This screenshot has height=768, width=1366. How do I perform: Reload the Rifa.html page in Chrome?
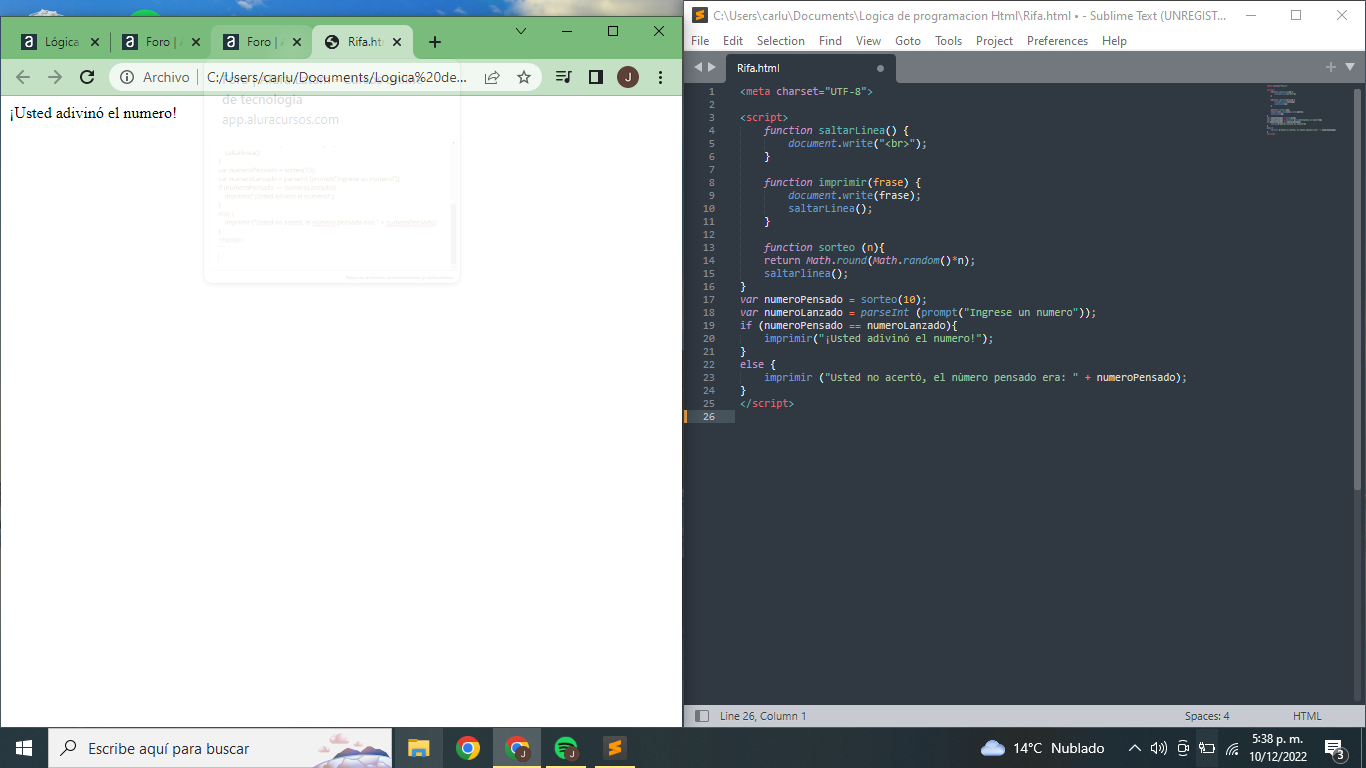pyautogui.click(x=87, y=77)
